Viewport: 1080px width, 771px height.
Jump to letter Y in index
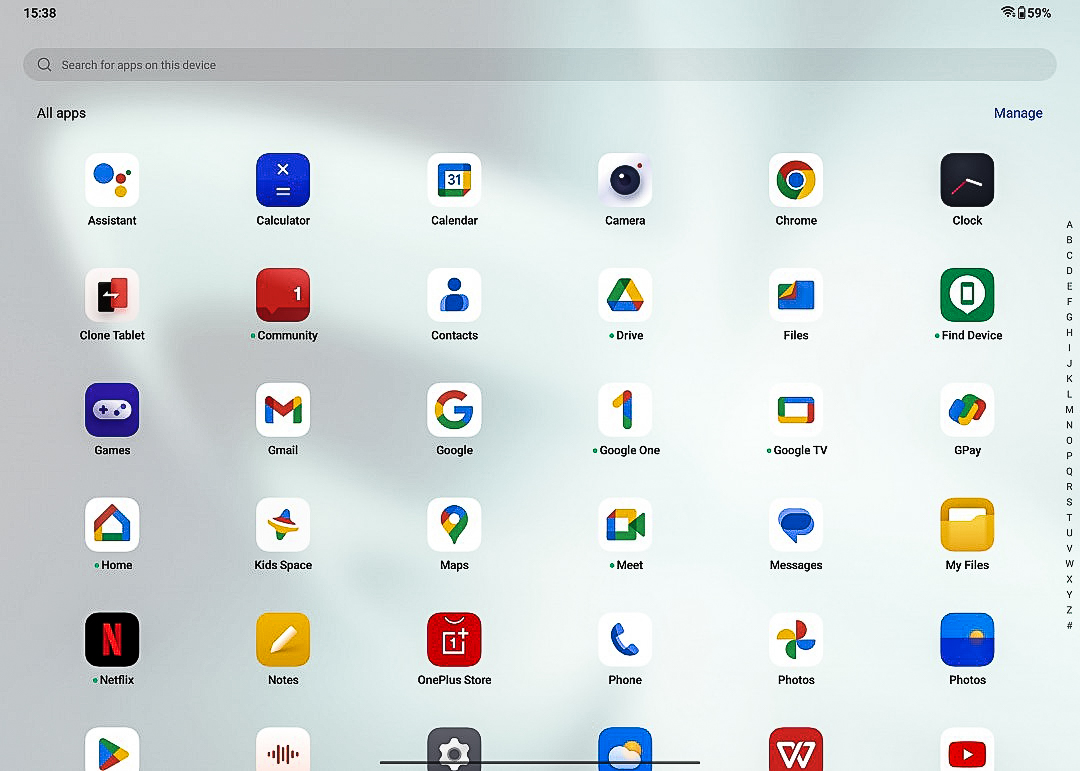[x=1069, y=594]
